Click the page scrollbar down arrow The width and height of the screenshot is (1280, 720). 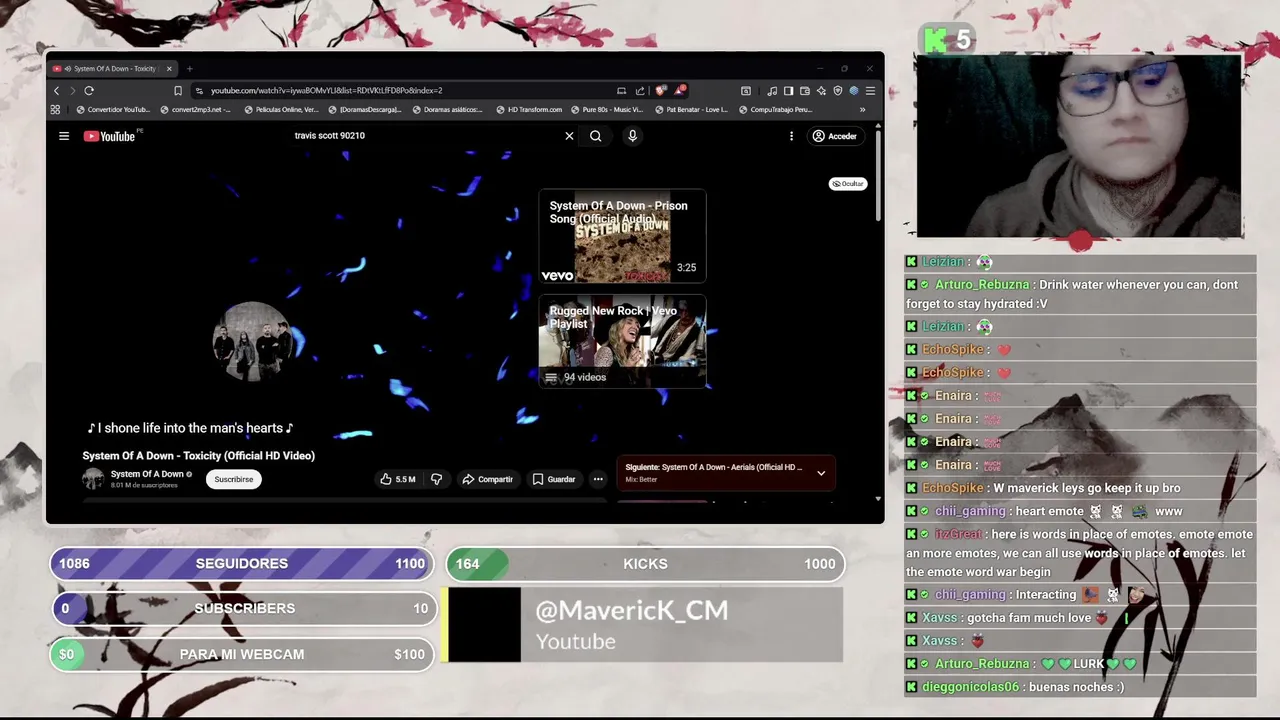878,498
